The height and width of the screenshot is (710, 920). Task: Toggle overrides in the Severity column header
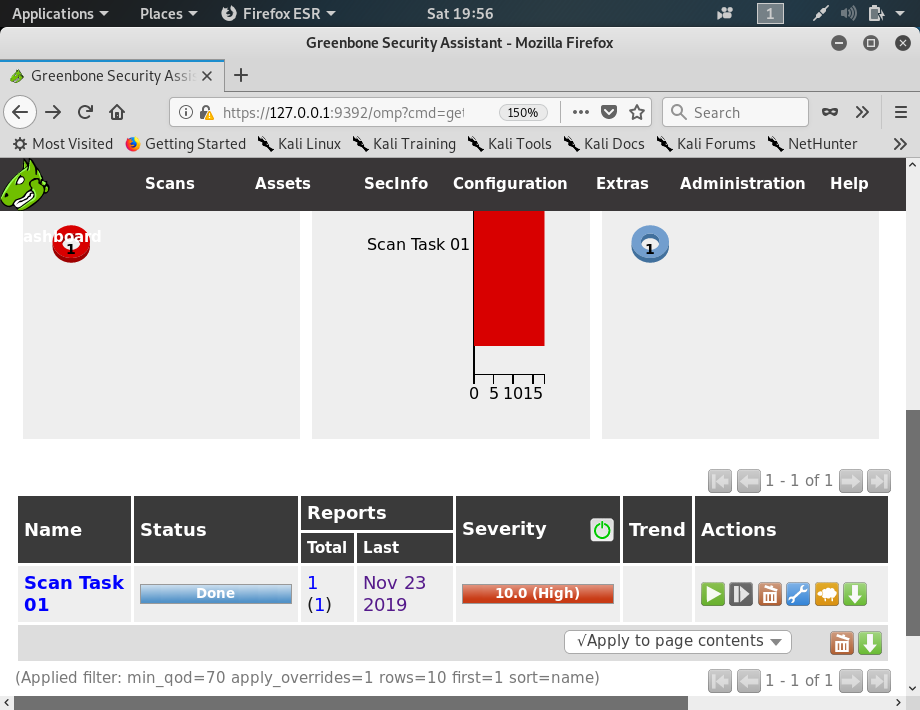[602, 530]
